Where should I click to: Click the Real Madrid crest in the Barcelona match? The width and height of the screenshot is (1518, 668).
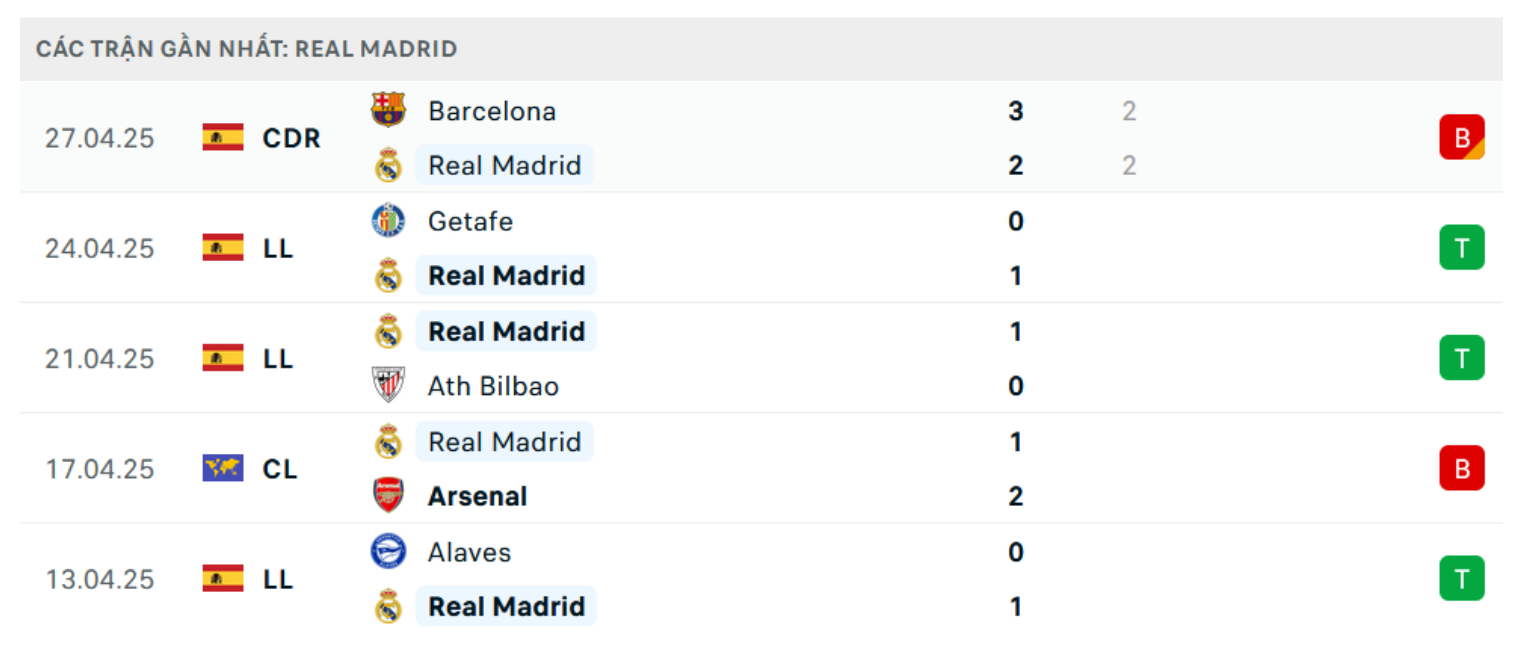(388, 165)
